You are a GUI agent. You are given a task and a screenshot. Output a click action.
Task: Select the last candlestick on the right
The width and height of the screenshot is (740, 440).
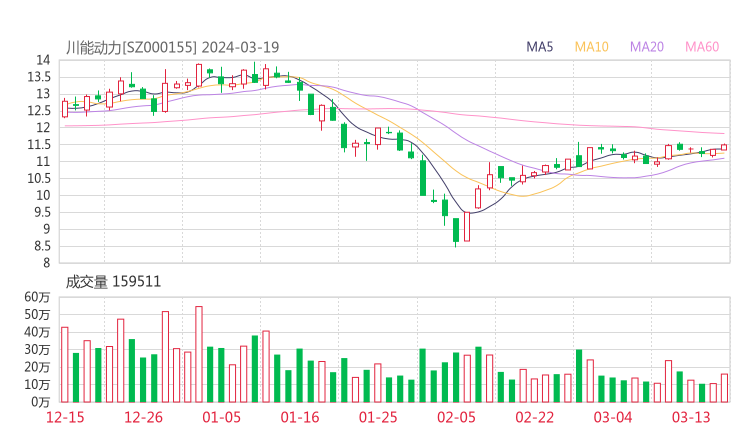pos(724,147)
